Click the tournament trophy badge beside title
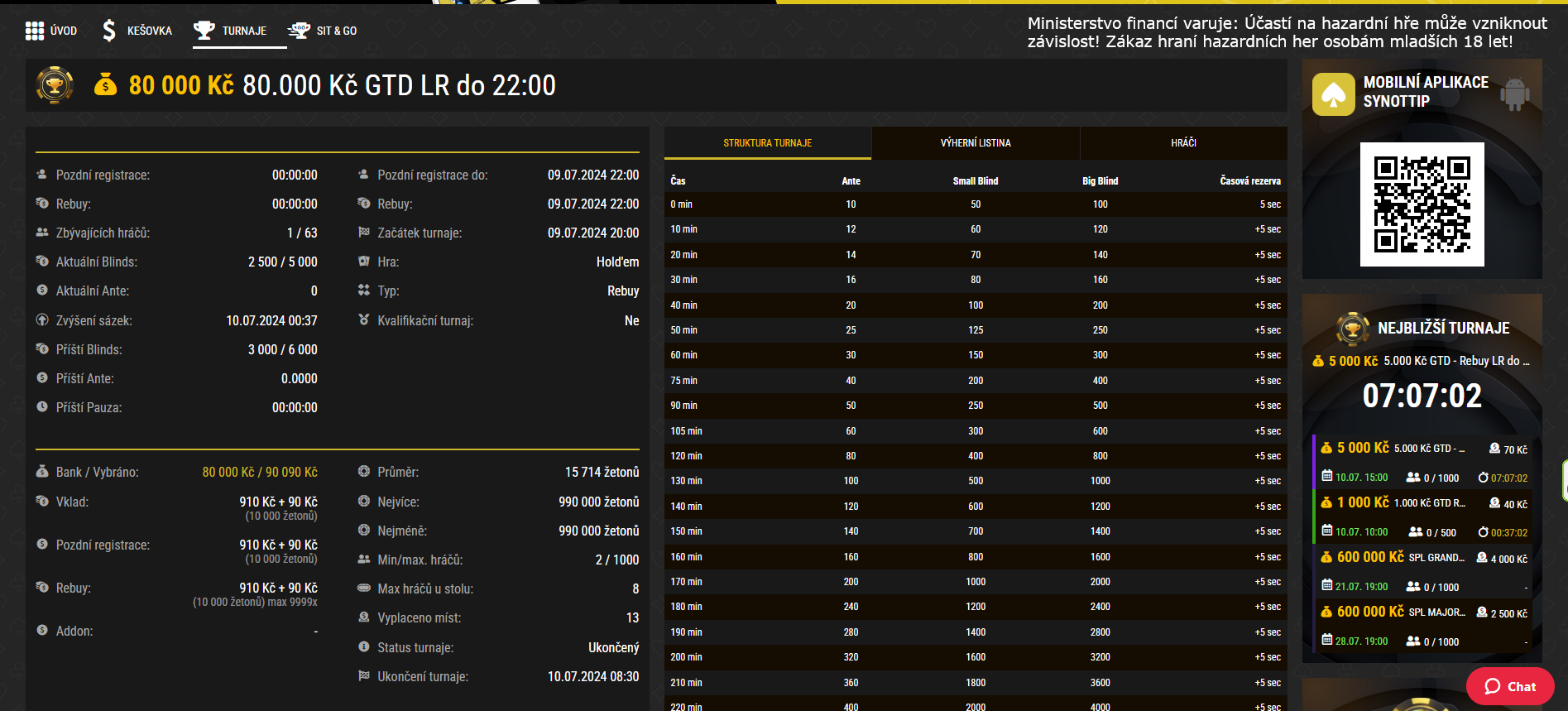This screenshot has height=711, width=1568. (x=55, y=85)
